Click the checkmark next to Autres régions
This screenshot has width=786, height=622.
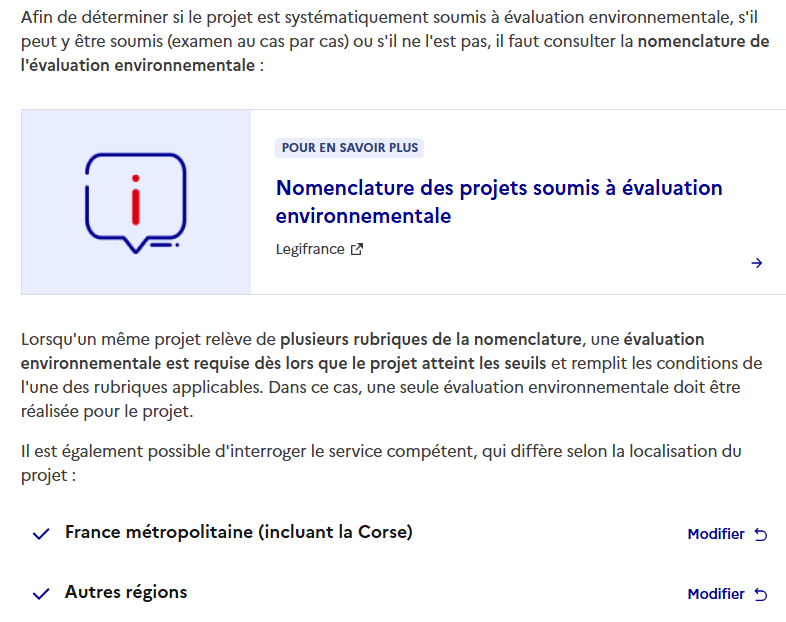41,594
